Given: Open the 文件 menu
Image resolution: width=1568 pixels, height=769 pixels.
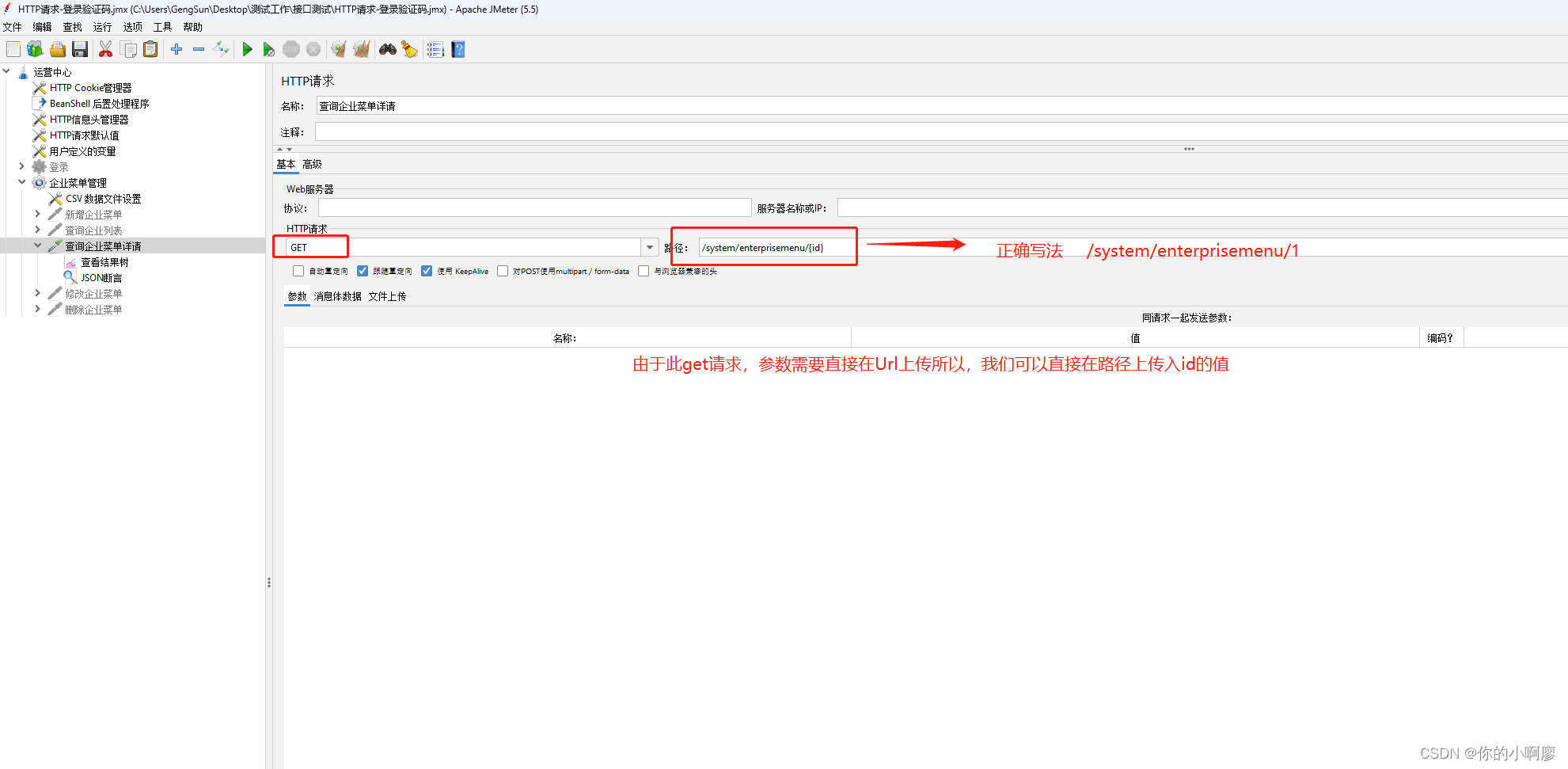Looking at the screenshot, I should click(x=13, y=27).
